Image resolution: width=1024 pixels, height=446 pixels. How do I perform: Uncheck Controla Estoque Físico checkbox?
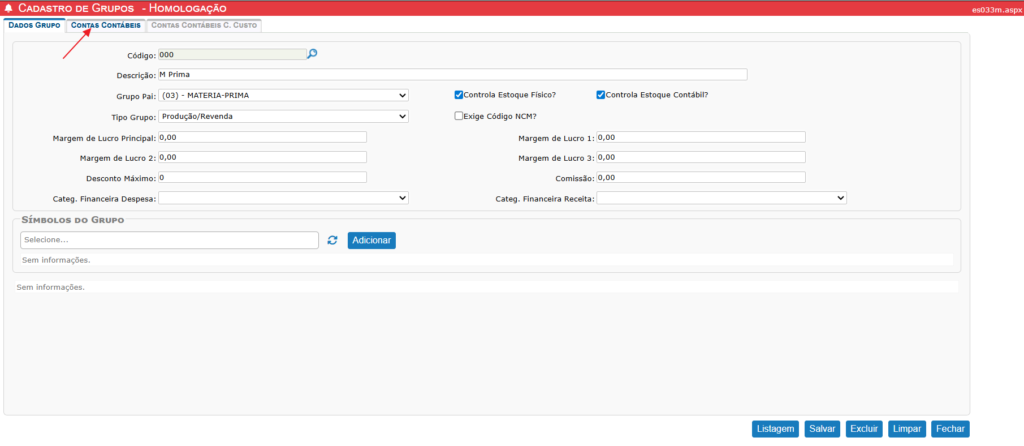point(459,95)
